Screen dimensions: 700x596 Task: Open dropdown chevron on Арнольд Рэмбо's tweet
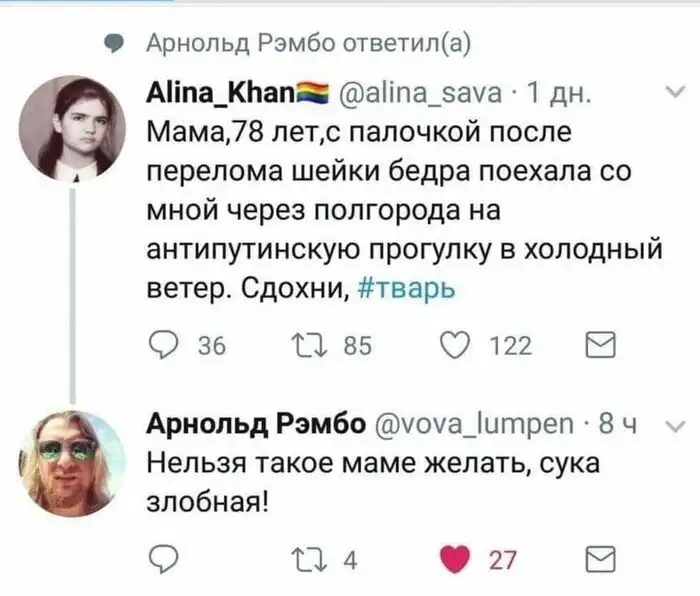click(672, 426)
